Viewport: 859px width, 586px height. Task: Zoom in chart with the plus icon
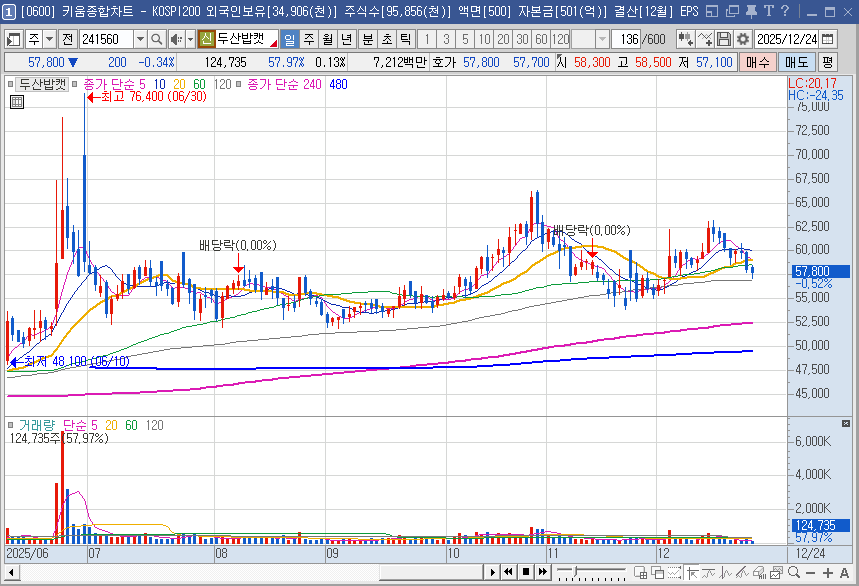[828, 573]
